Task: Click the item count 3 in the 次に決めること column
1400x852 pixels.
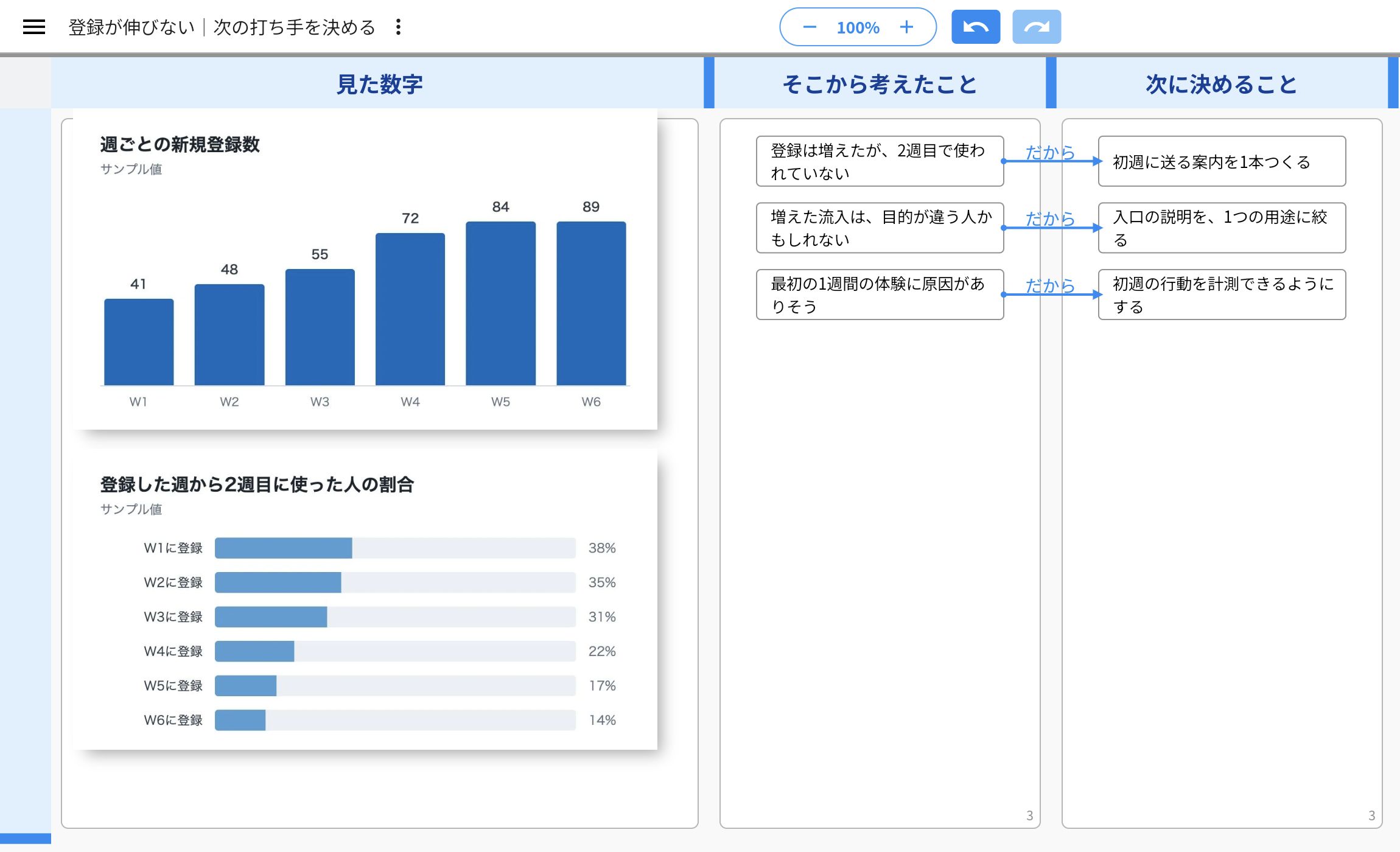Action: pos(1371,815)
